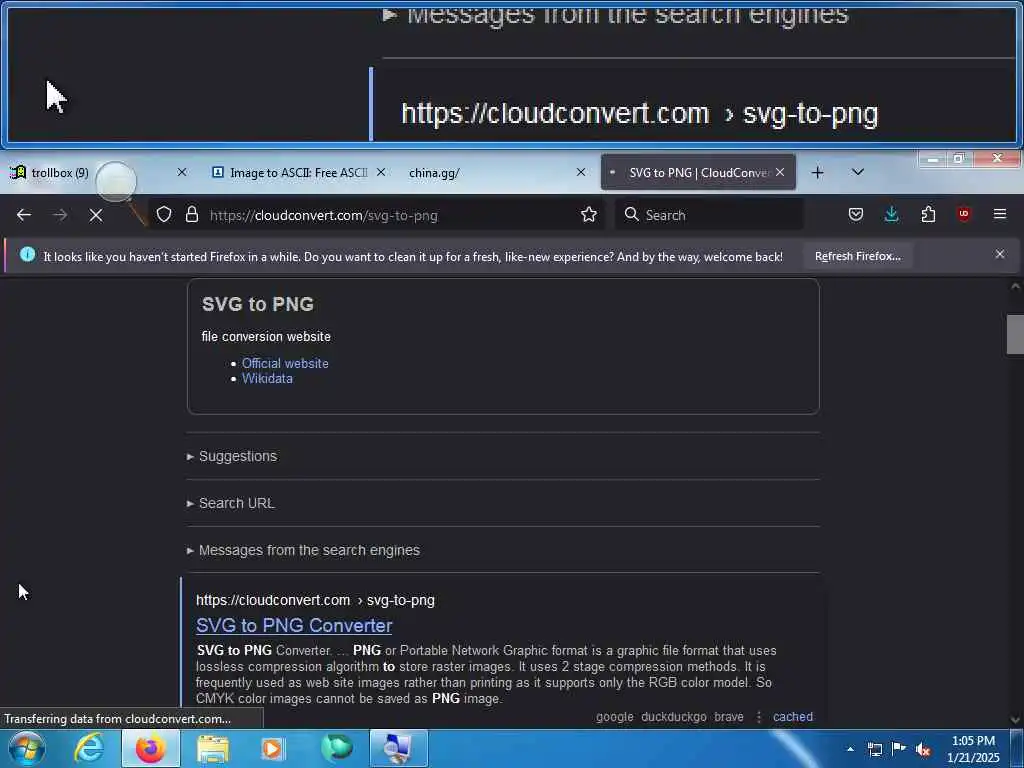1024x768 pixels.
Task: Click the duckduckgo engine label
Action: 673,716
